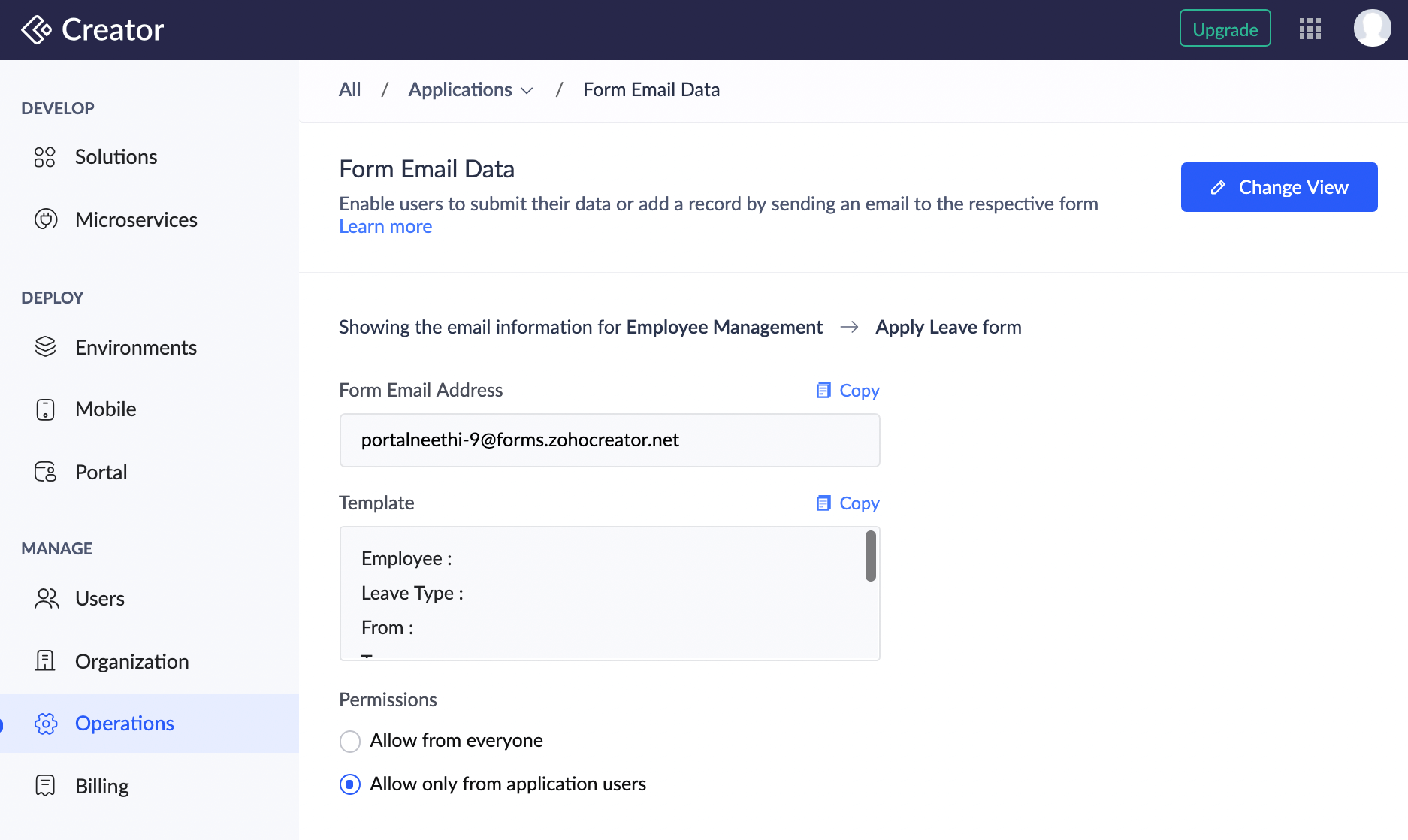
Task: Click the Creator title text
Action: 113,30
